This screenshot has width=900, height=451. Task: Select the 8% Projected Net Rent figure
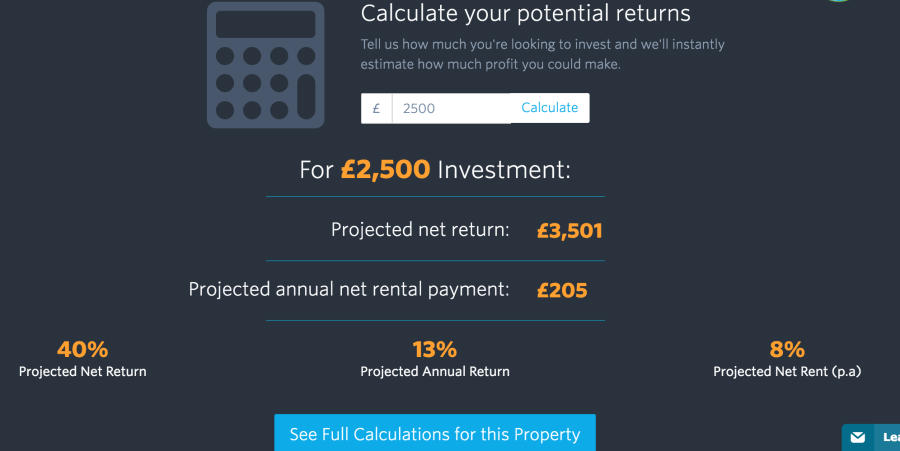coord(787,349)
